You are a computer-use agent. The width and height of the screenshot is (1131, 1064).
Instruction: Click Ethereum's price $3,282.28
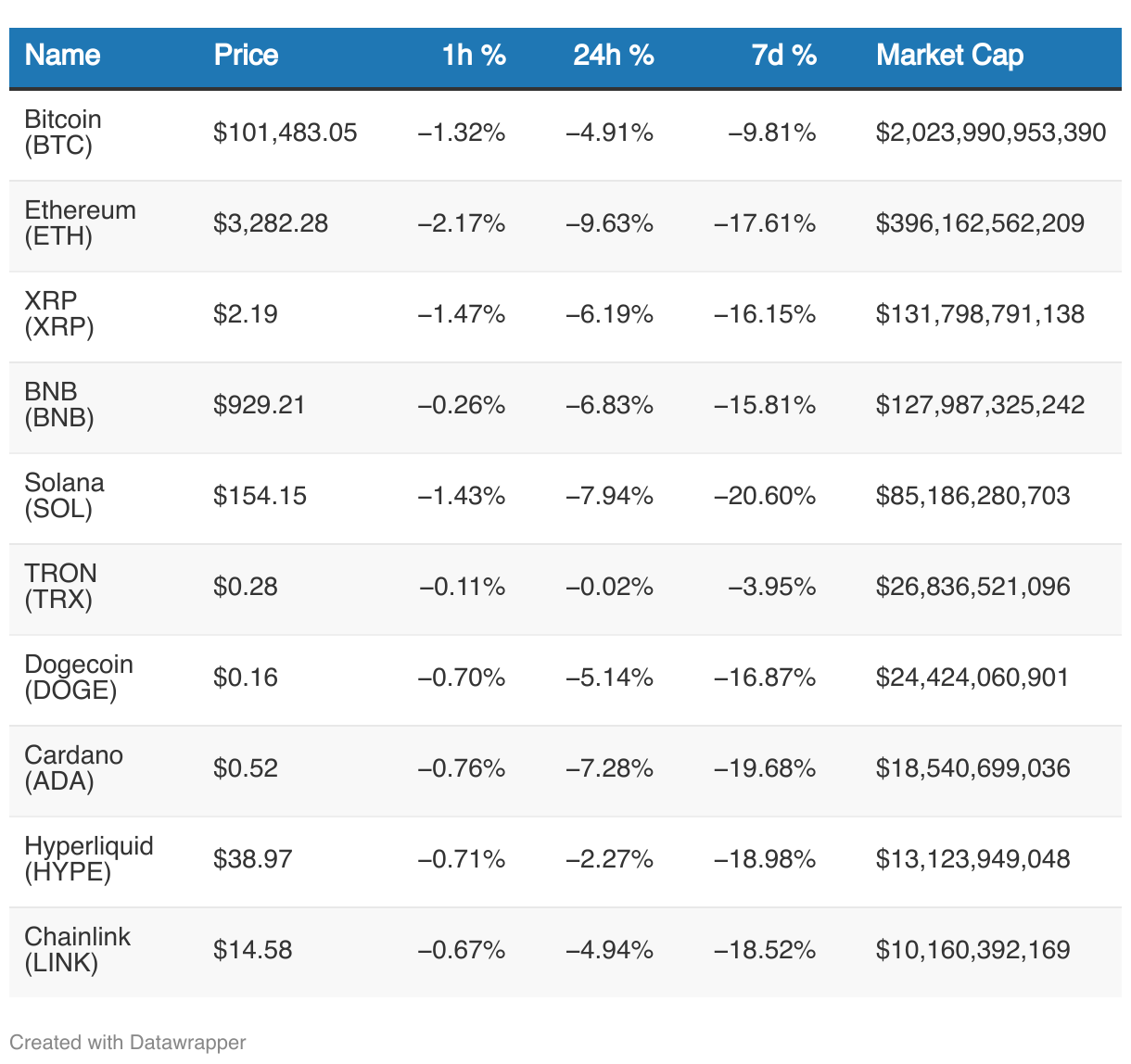(x=271, y=223)
